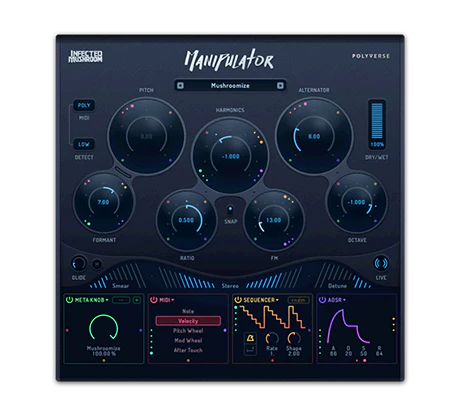Click the purple dot right of Meta Knob
The width and height of the screenshot is (460, 416).
pos(140,330)
